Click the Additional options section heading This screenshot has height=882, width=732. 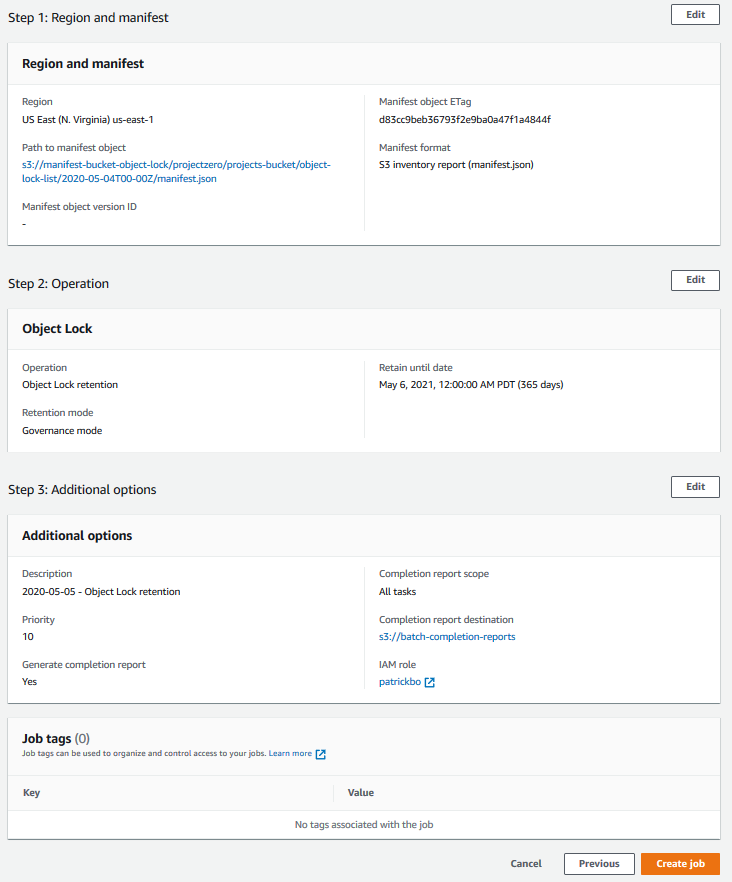(77, 536)
